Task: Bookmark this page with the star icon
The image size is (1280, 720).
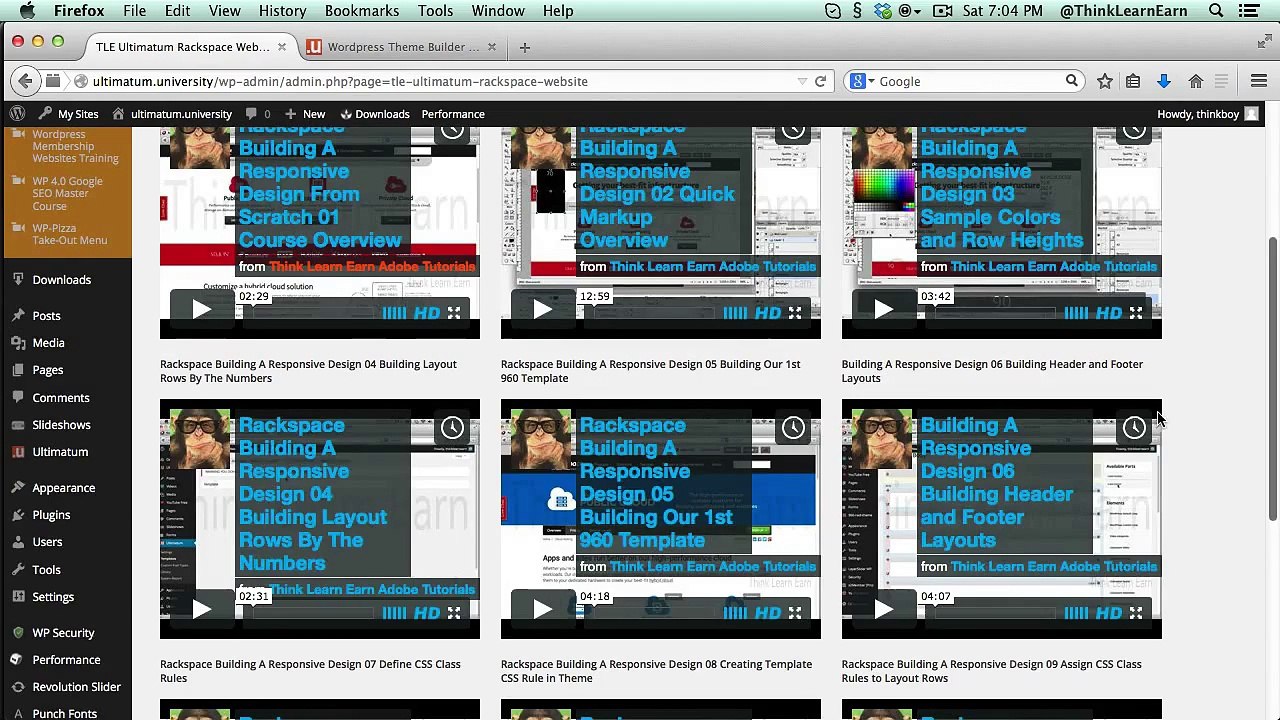Action: [1104, 81]
